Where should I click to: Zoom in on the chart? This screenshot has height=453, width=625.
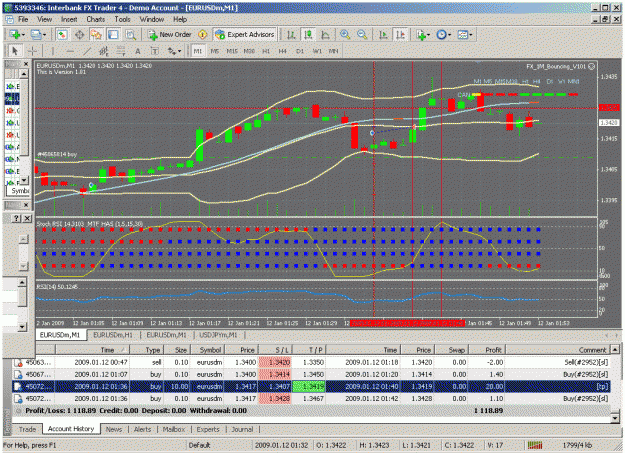[x=345, y=35]
